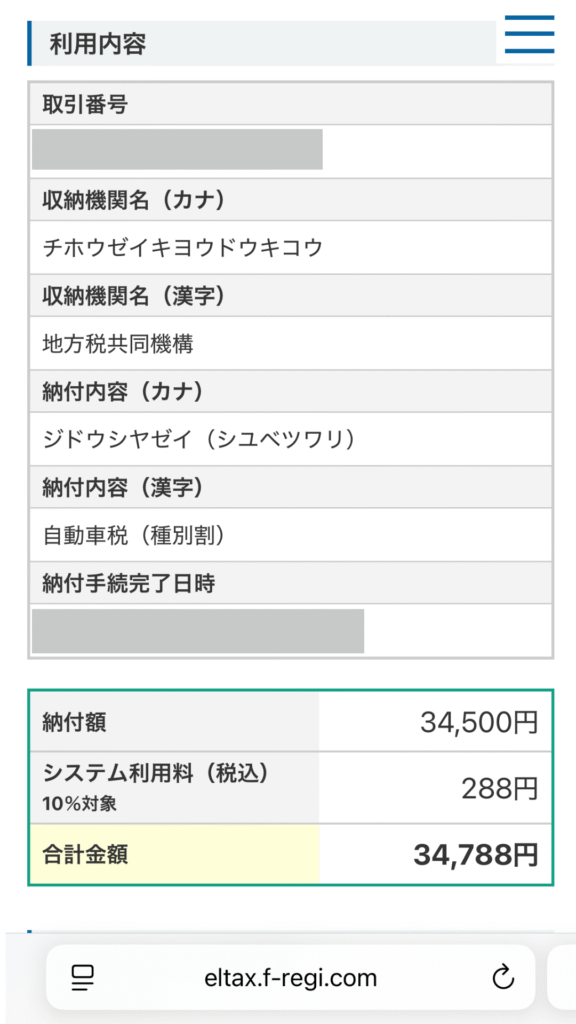The width and height of the screenshot is (576, 1024).
Task: Select the 自動車税（種別割） value
Action: click(137, 536)
